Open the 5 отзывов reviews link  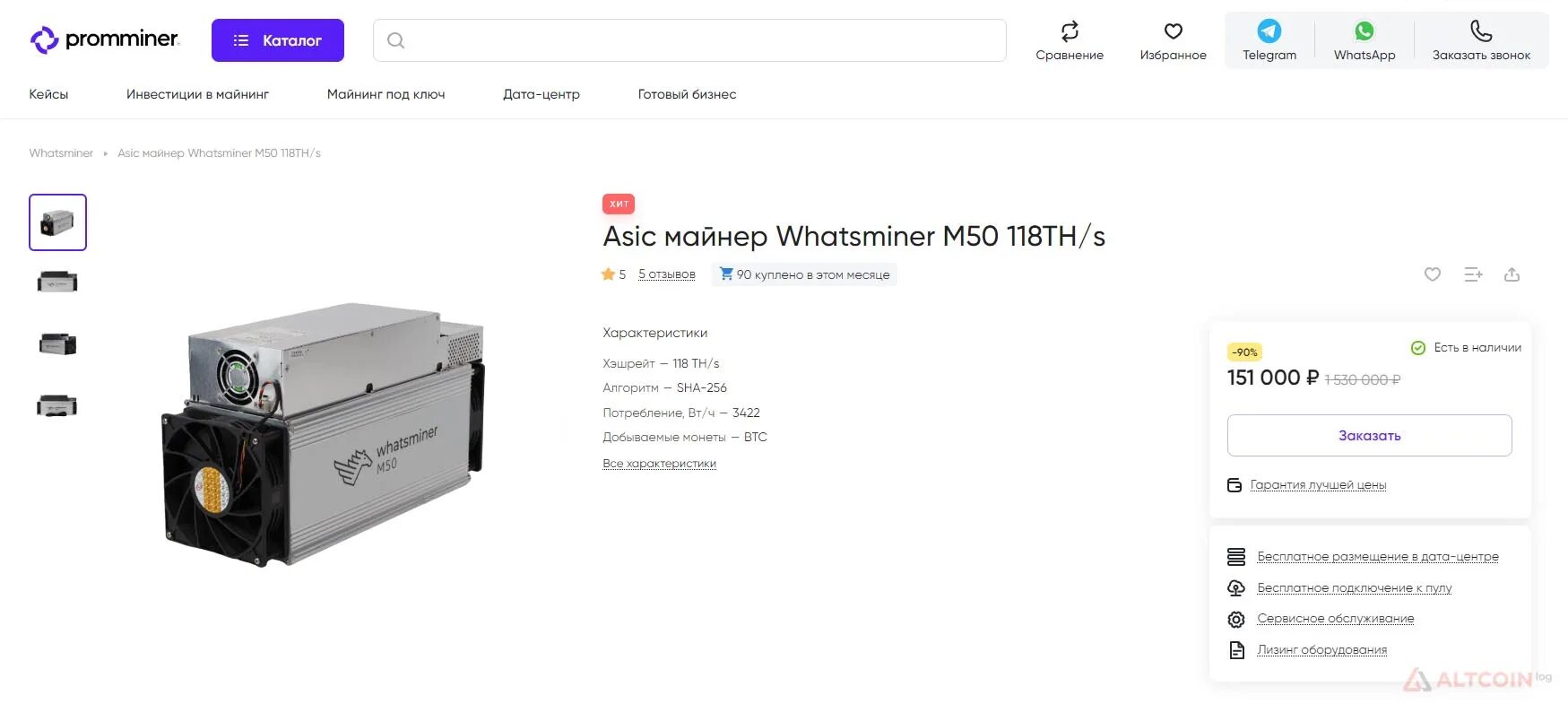coord(667,274)
